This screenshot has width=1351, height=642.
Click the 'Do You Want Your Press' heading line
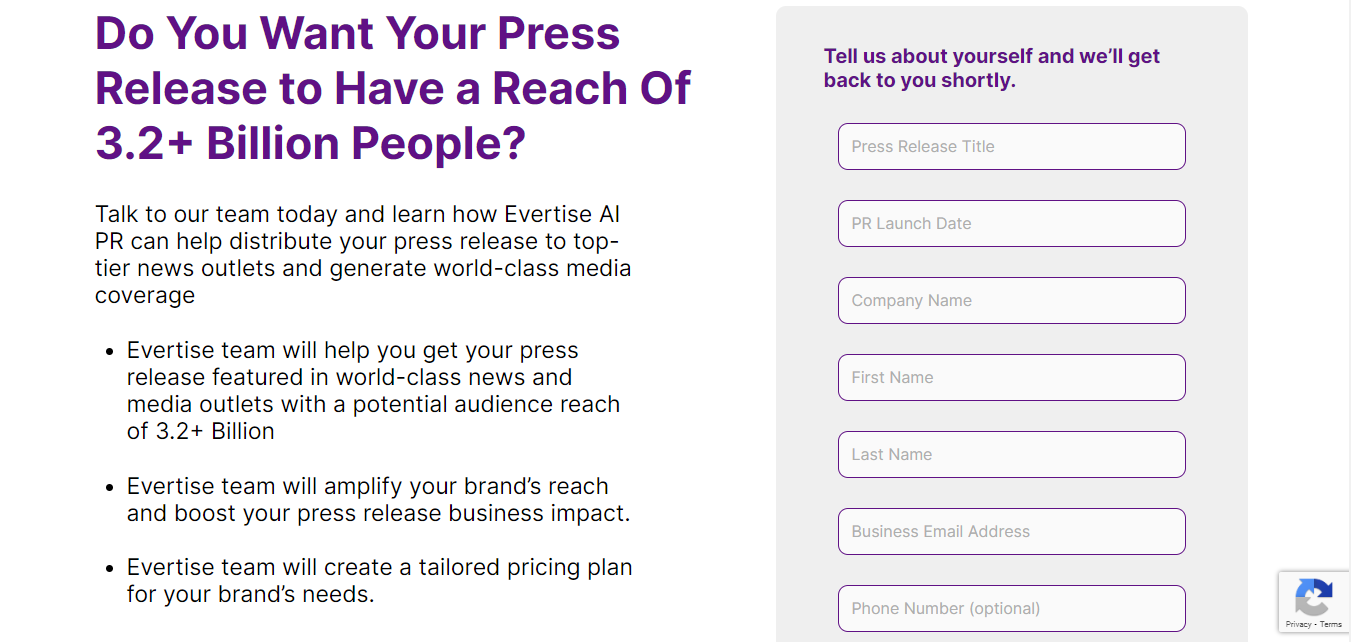tap(357, 33)
